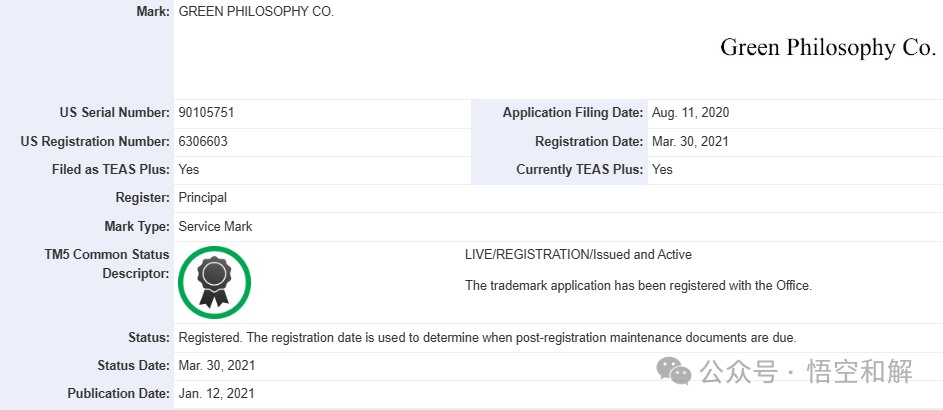Screen dimensions: 943x410
Task: Click the US serial number 90105751
Action: tap(206, 113)
